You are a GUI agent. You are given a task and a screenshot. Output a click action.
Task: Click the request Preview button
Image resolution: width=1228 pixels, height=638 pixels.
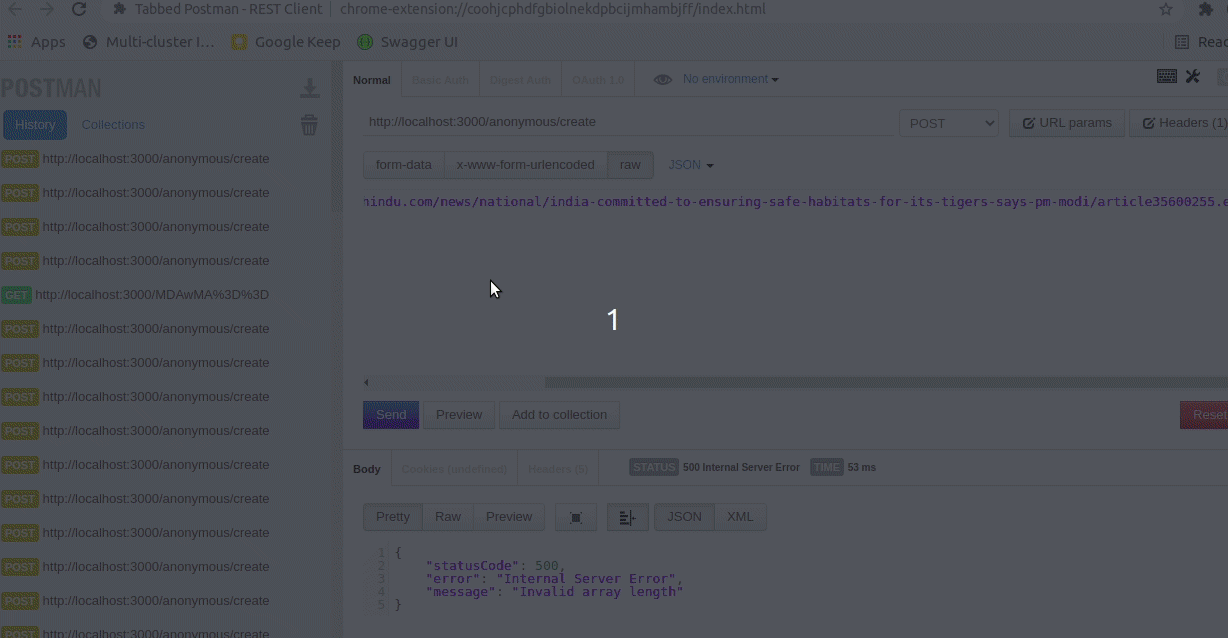click(459, 415)
